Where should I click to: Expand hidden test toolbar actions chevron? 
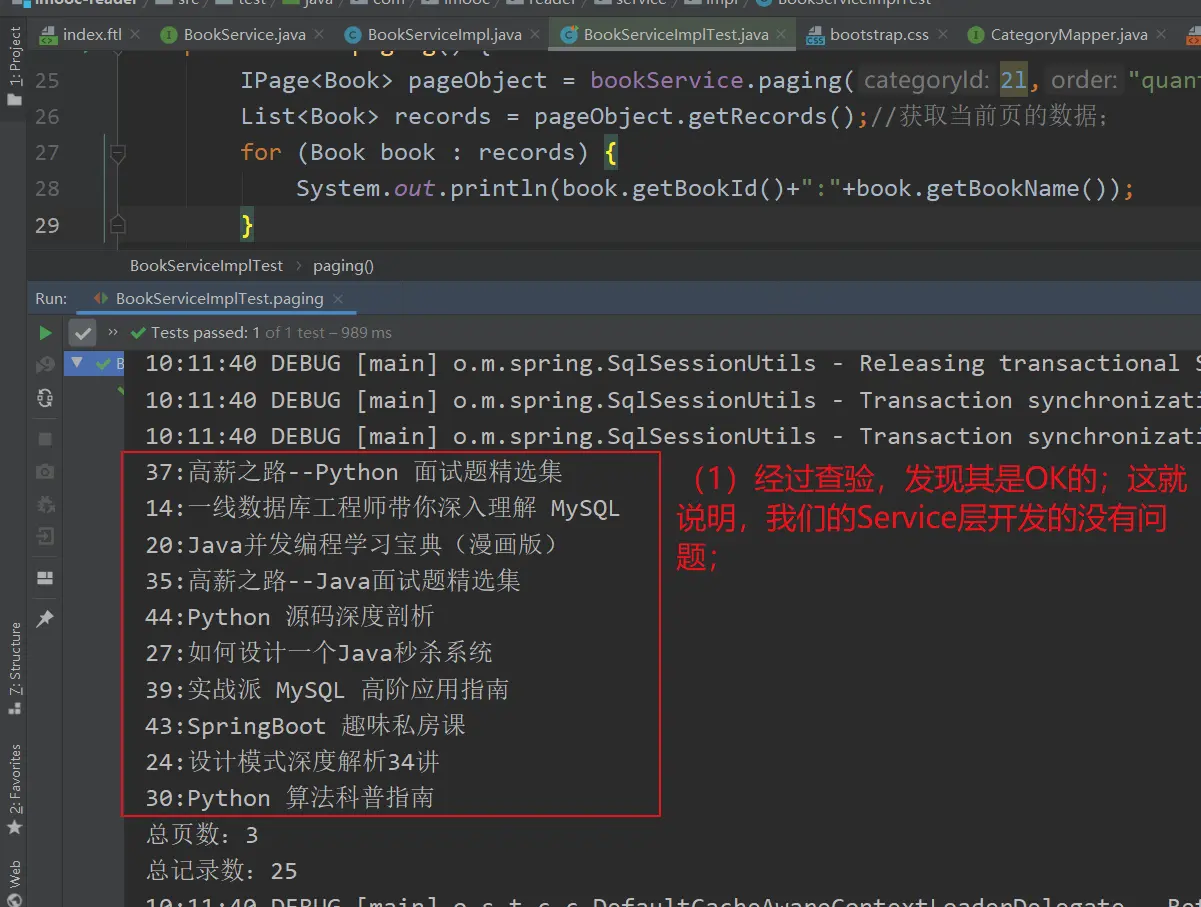pyautogui.click(x=112, y=332)
